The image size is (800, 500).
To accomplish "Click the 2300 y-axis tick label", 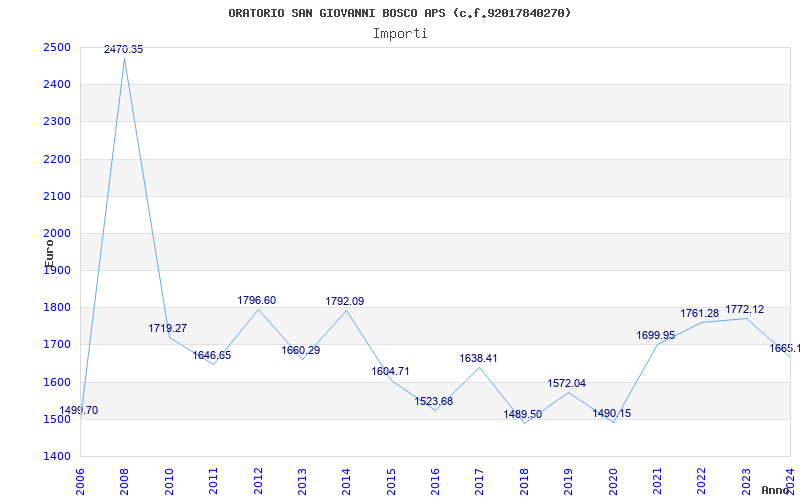I will [57, 122].
